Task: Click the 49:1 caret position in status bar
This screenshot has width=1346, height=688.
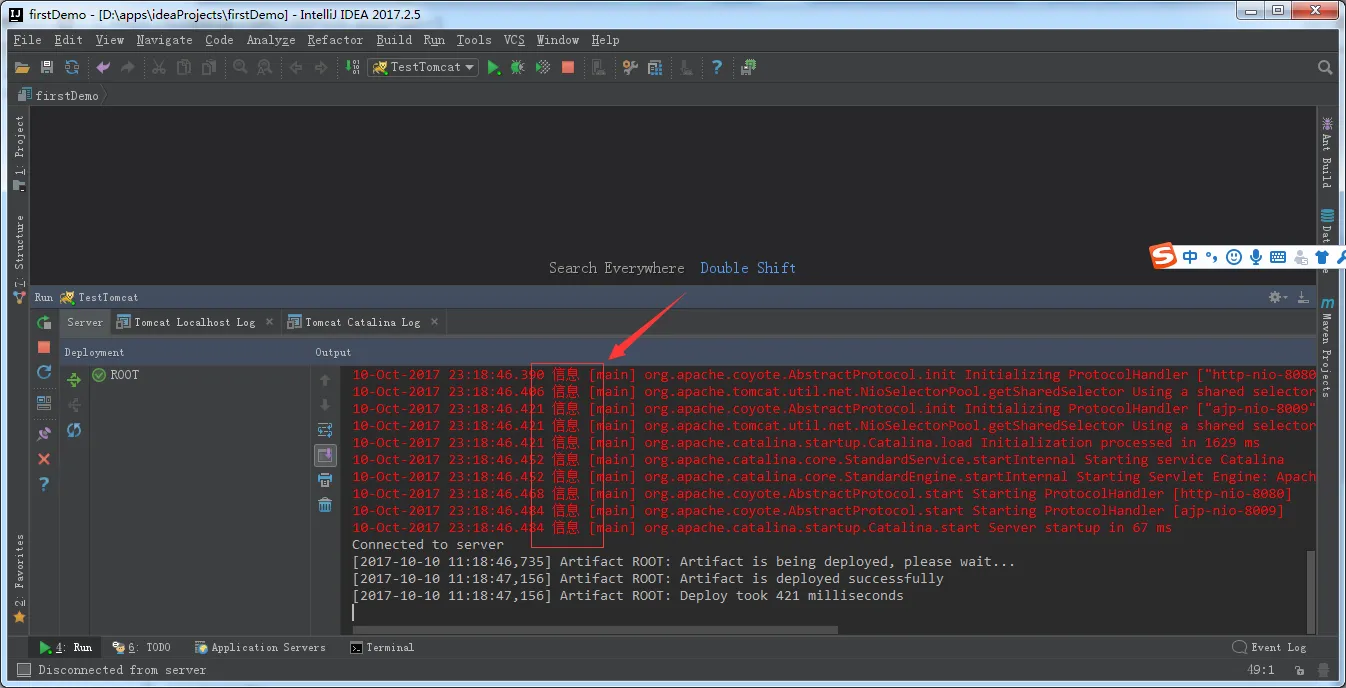Action: click(1260, 670)
